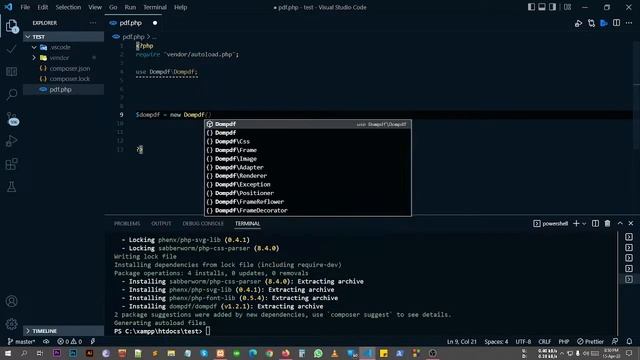Open the notifications bell in the status bar
This screenshot has width=640, height=360.
[629, 341]
